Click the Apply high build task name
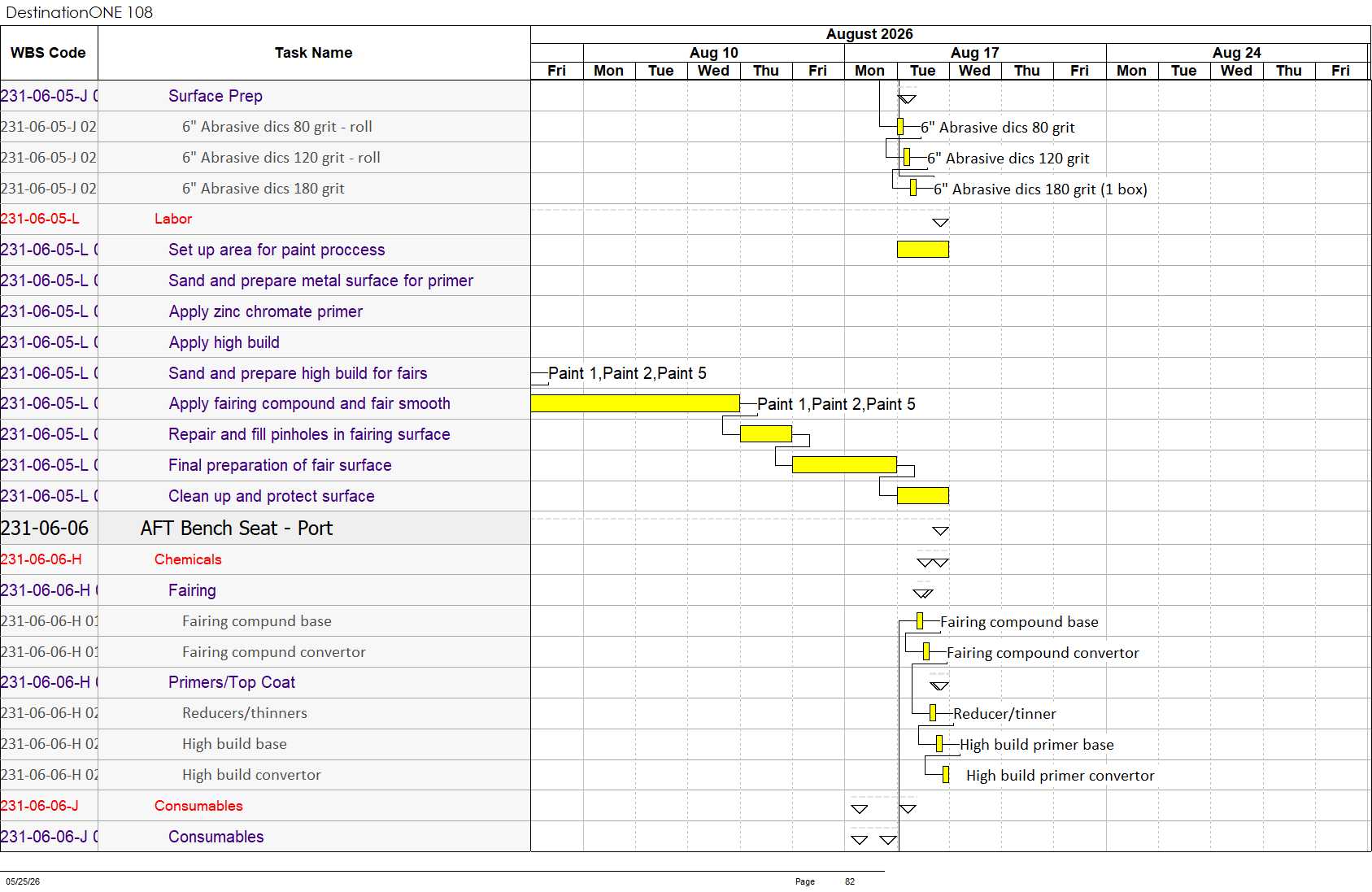Screen dimensions: 1372x892 point(224,342)
